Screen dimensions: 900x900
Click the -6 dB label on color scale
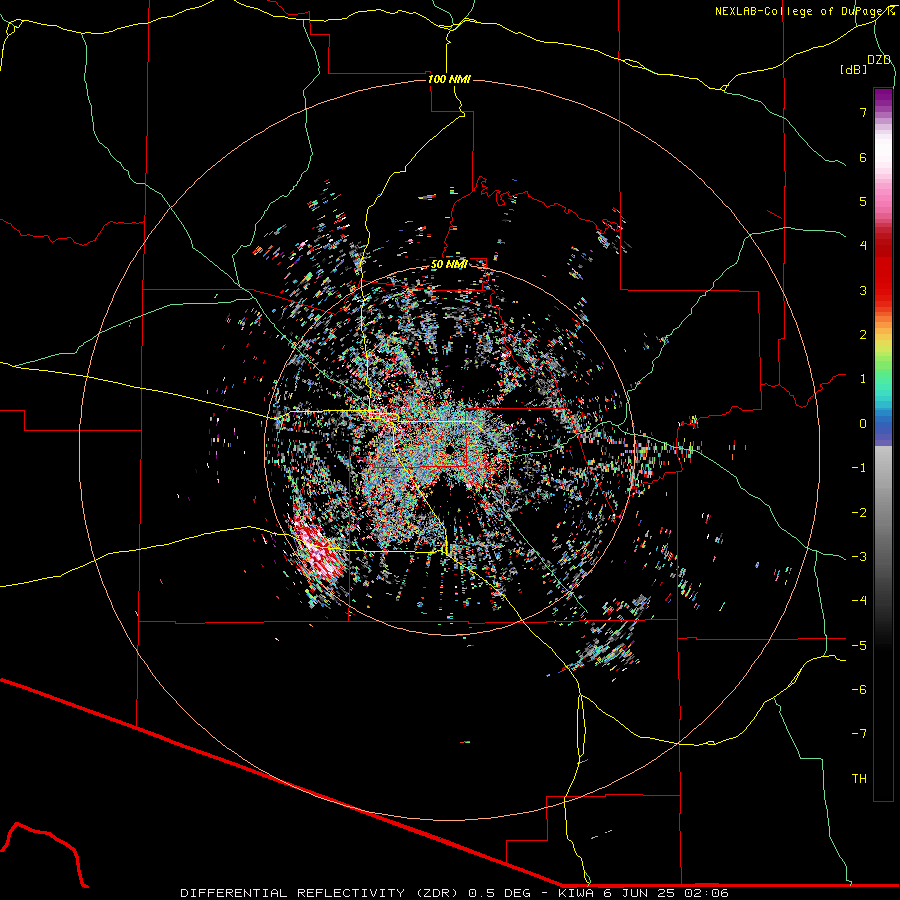[859, 690]
